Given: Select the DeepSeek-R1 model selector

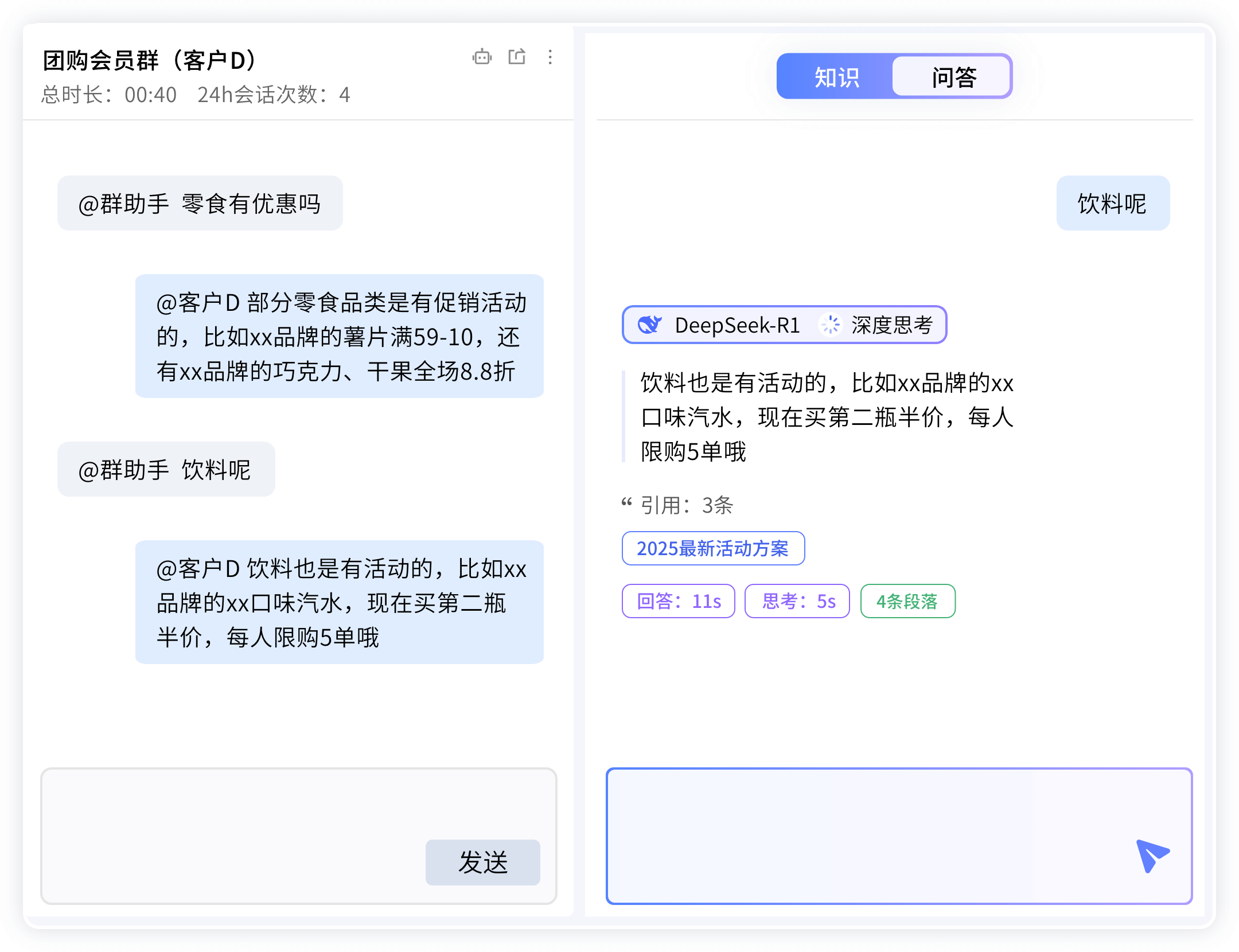Looking at the screenshot, I should [737, 325].
